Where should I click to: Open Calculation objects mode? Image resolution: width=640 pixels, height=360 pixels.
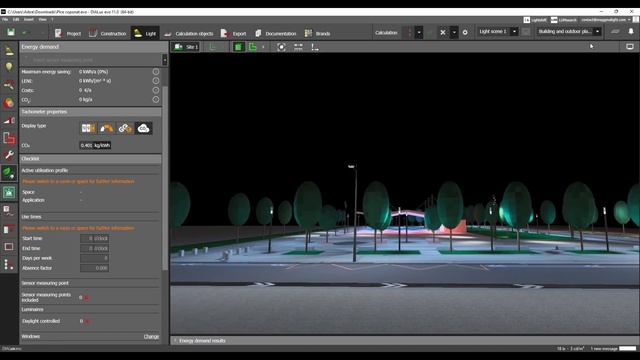(189, 33)
